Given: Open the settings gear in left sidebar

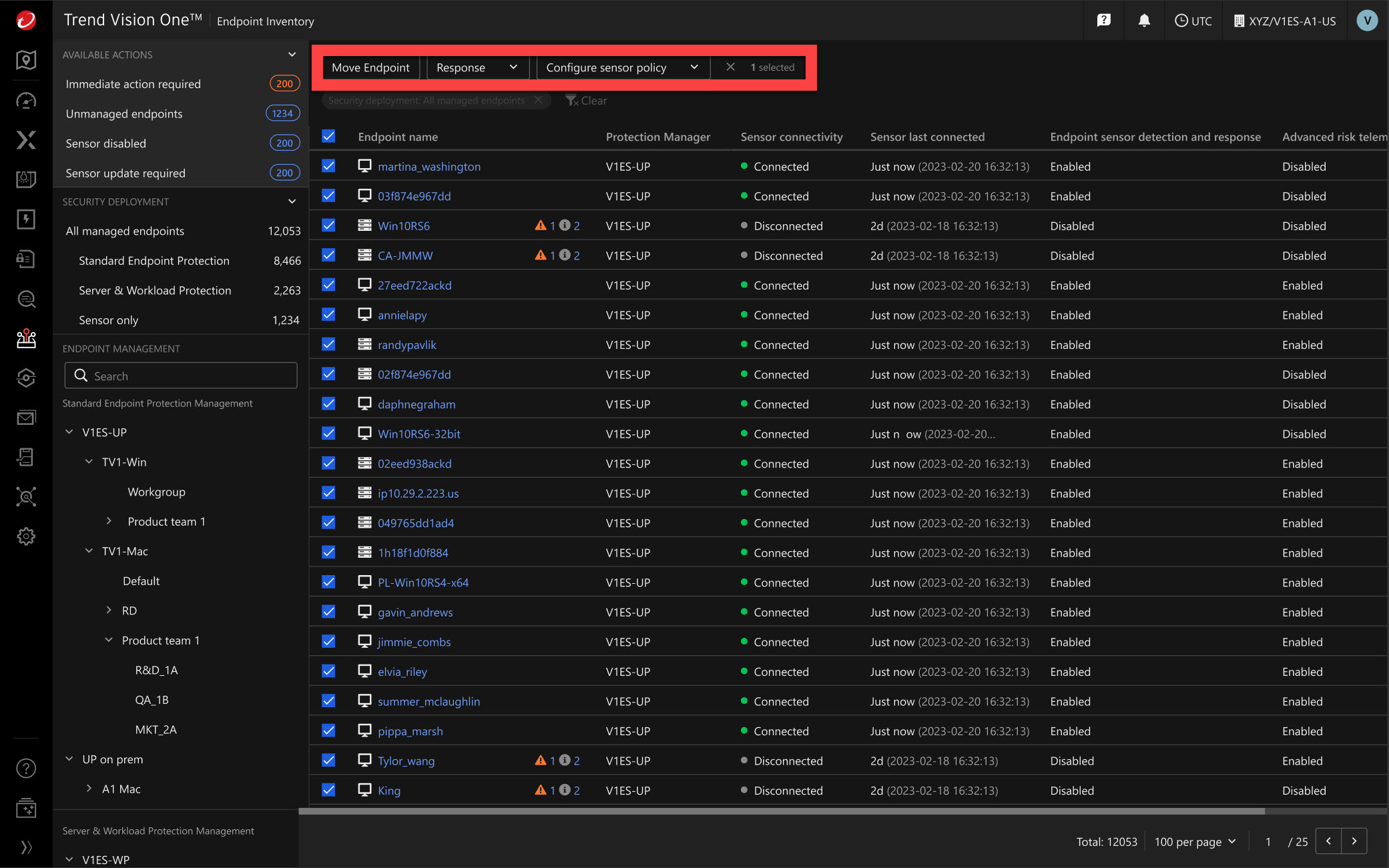Looking at the screenshot, I should pos(26,536).
